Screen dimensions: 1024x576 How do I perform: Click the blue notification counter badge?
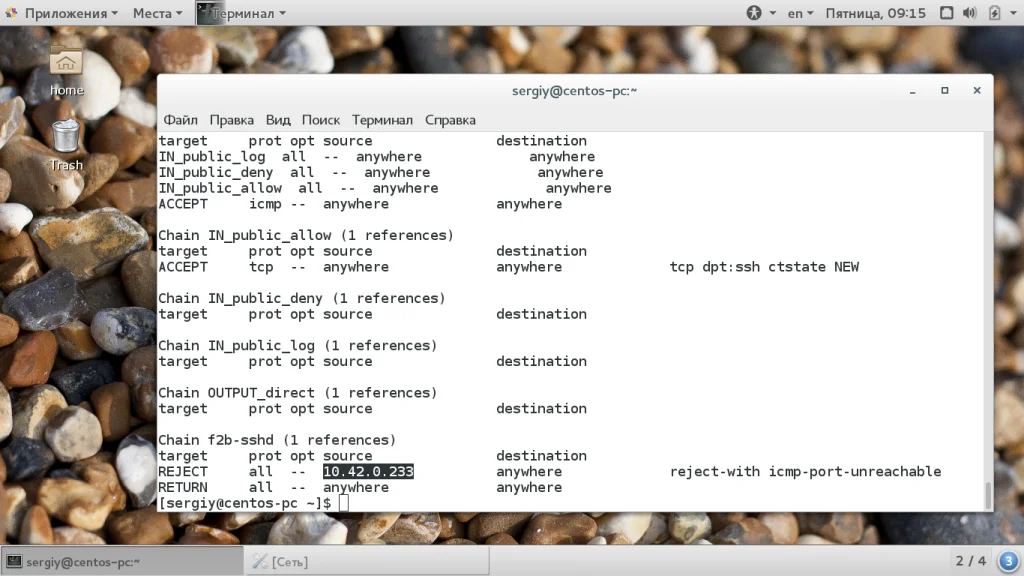(x=1008, y=561)
